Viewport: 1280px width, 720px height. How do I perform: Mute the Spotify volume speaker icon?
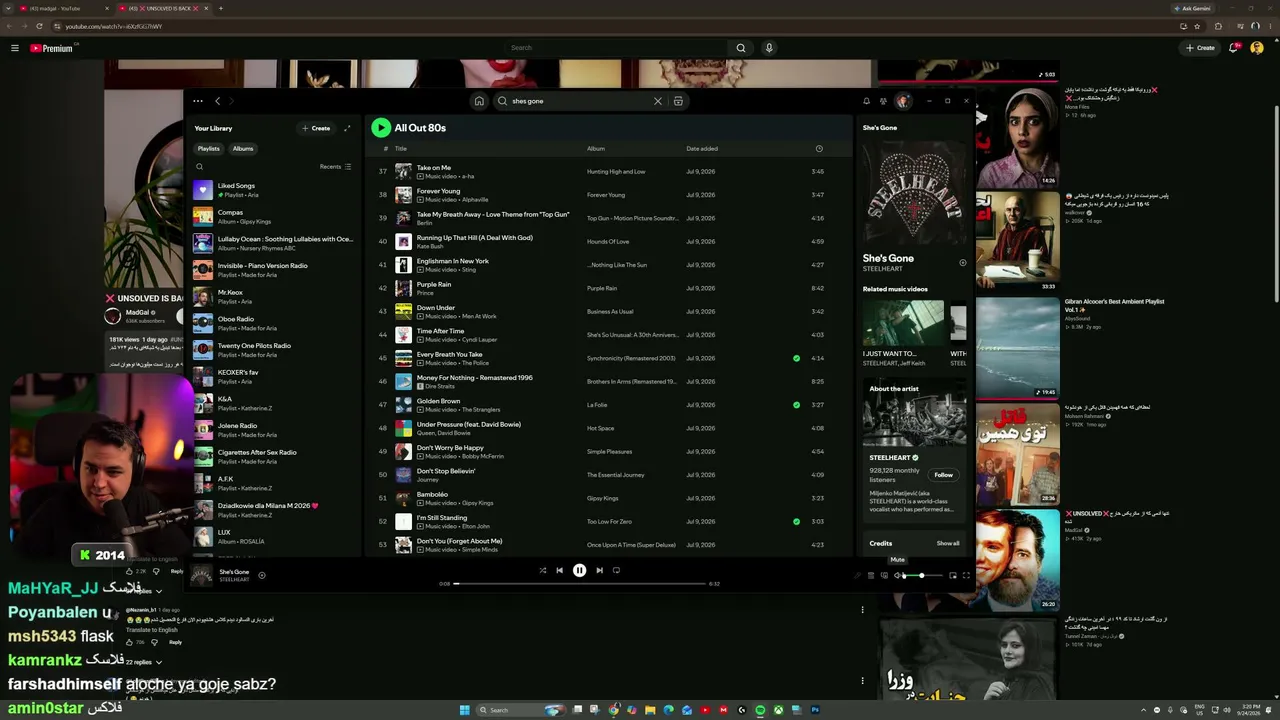coord(898,575)
